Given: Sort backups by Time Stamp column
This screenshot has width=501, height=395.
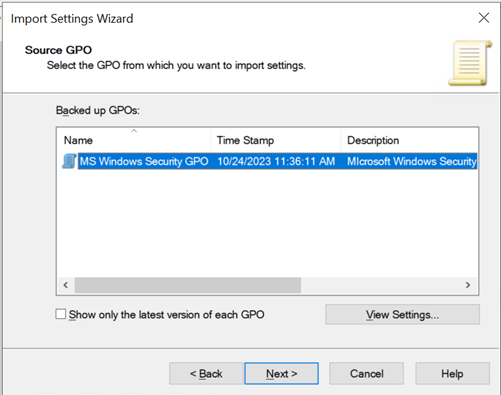Looking at the screenshot, I should click(x=276, y=141).
